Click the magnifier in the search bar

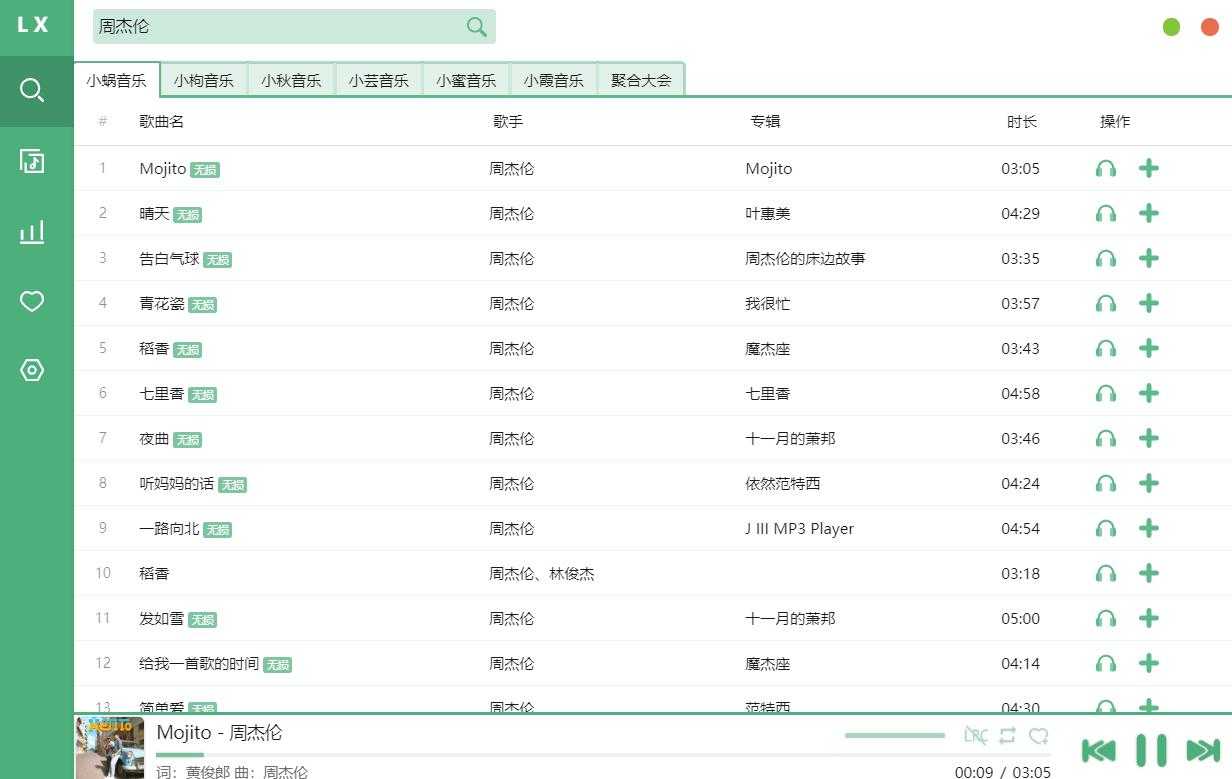tap(475, 26)
